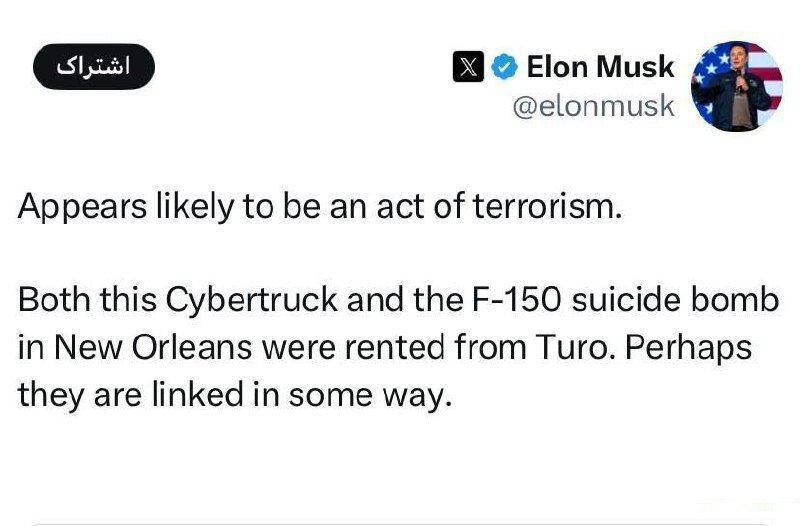Open Elon Musk's profile picture

736,86
